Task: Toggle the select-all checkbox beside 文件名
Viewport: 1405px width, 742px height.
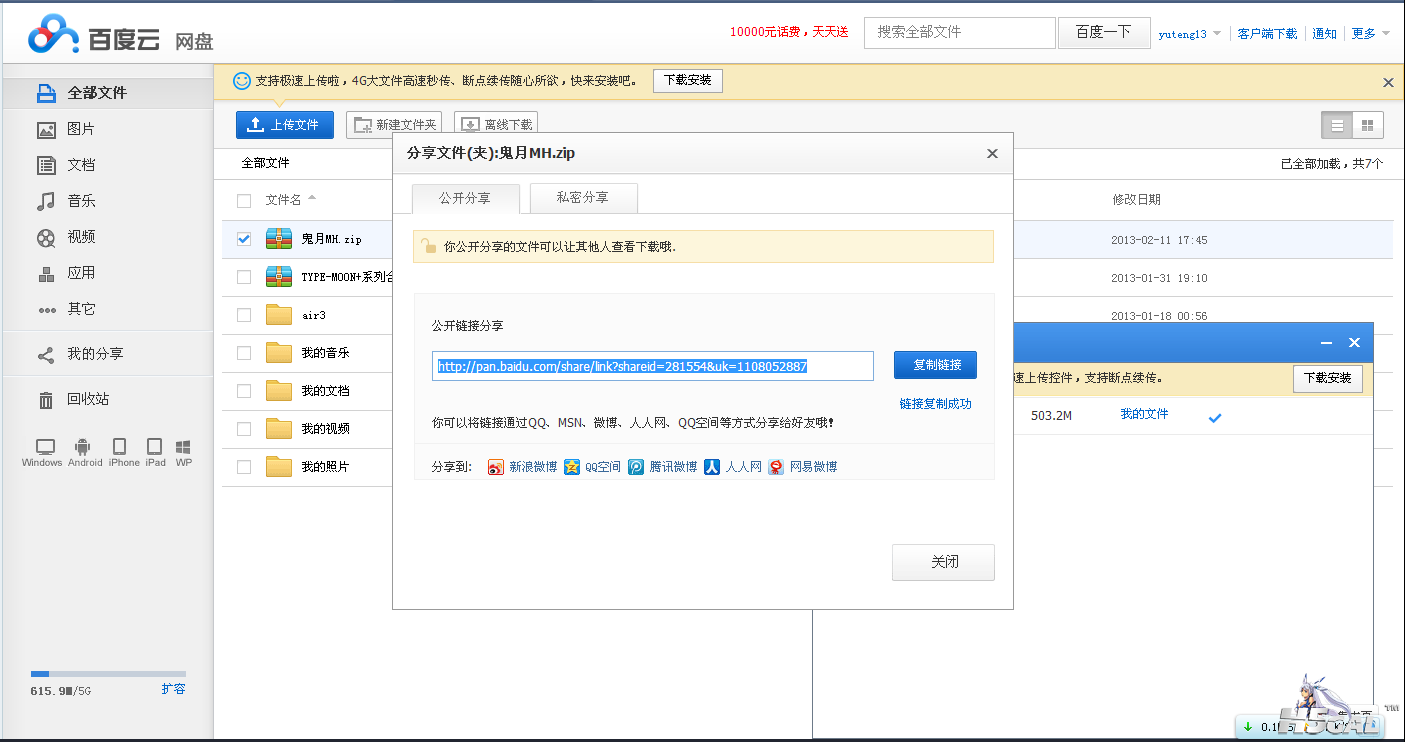Action: (244, 201)
